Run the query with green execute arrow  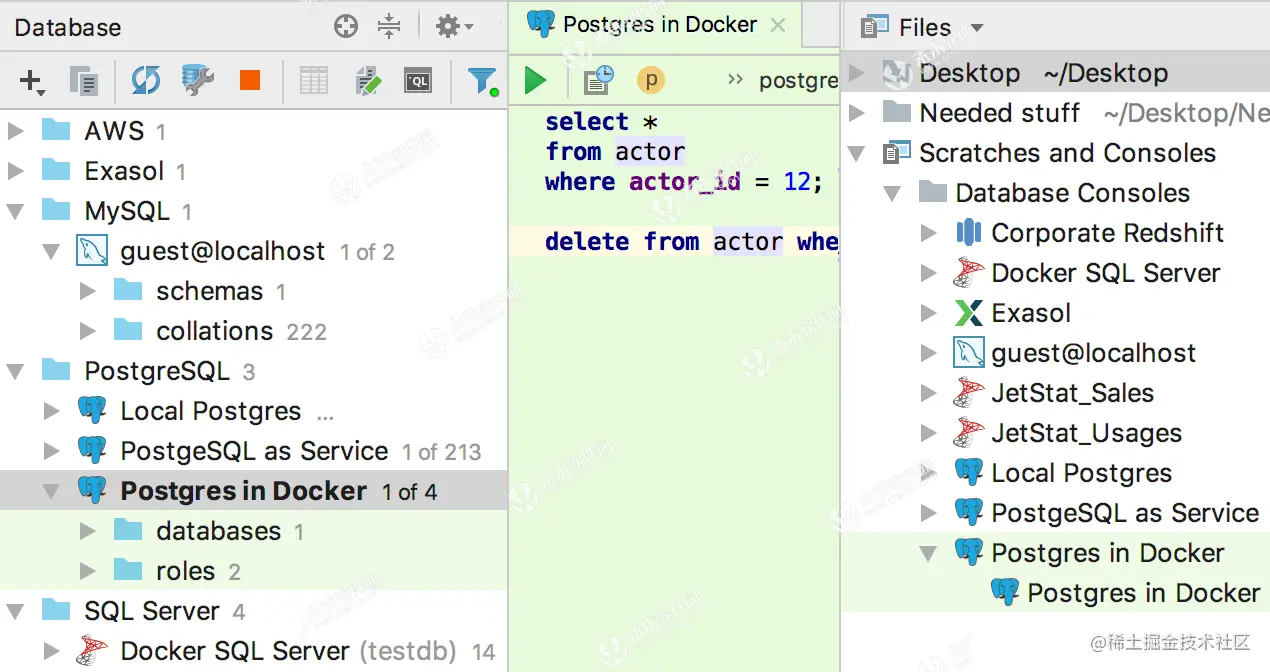point(536,80)
